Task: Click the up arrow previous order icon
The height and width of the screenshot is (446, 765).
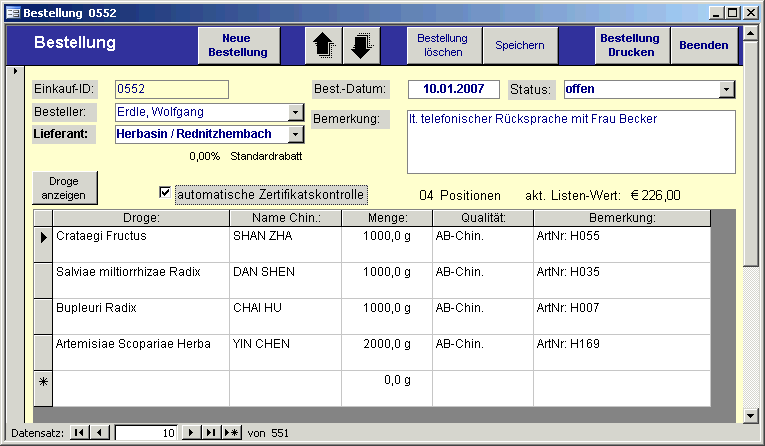Action: click(324, 45)
